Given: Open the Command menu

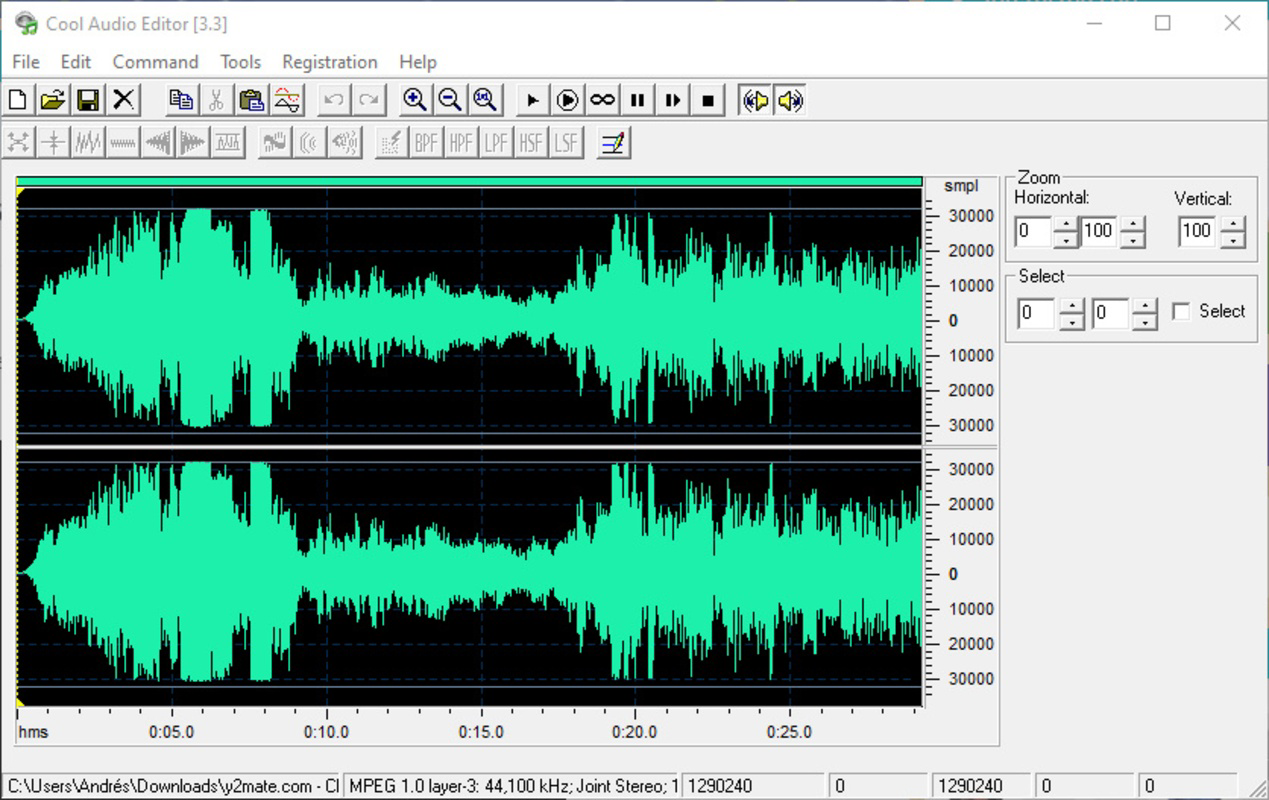Looking at the screenshot, I should coord(155,62).
